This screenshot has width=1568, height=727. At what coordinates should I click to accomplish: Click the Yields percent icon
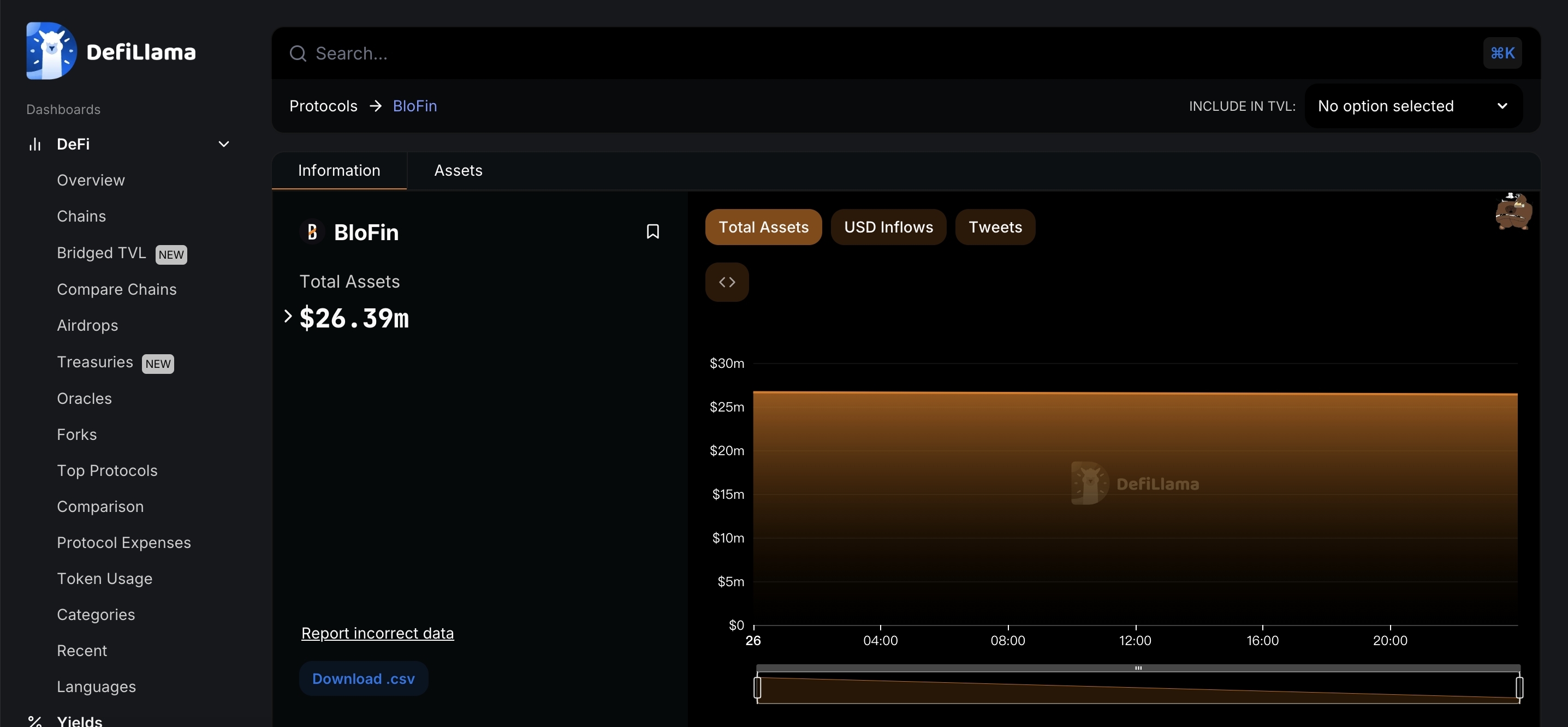tap(35, 721)
